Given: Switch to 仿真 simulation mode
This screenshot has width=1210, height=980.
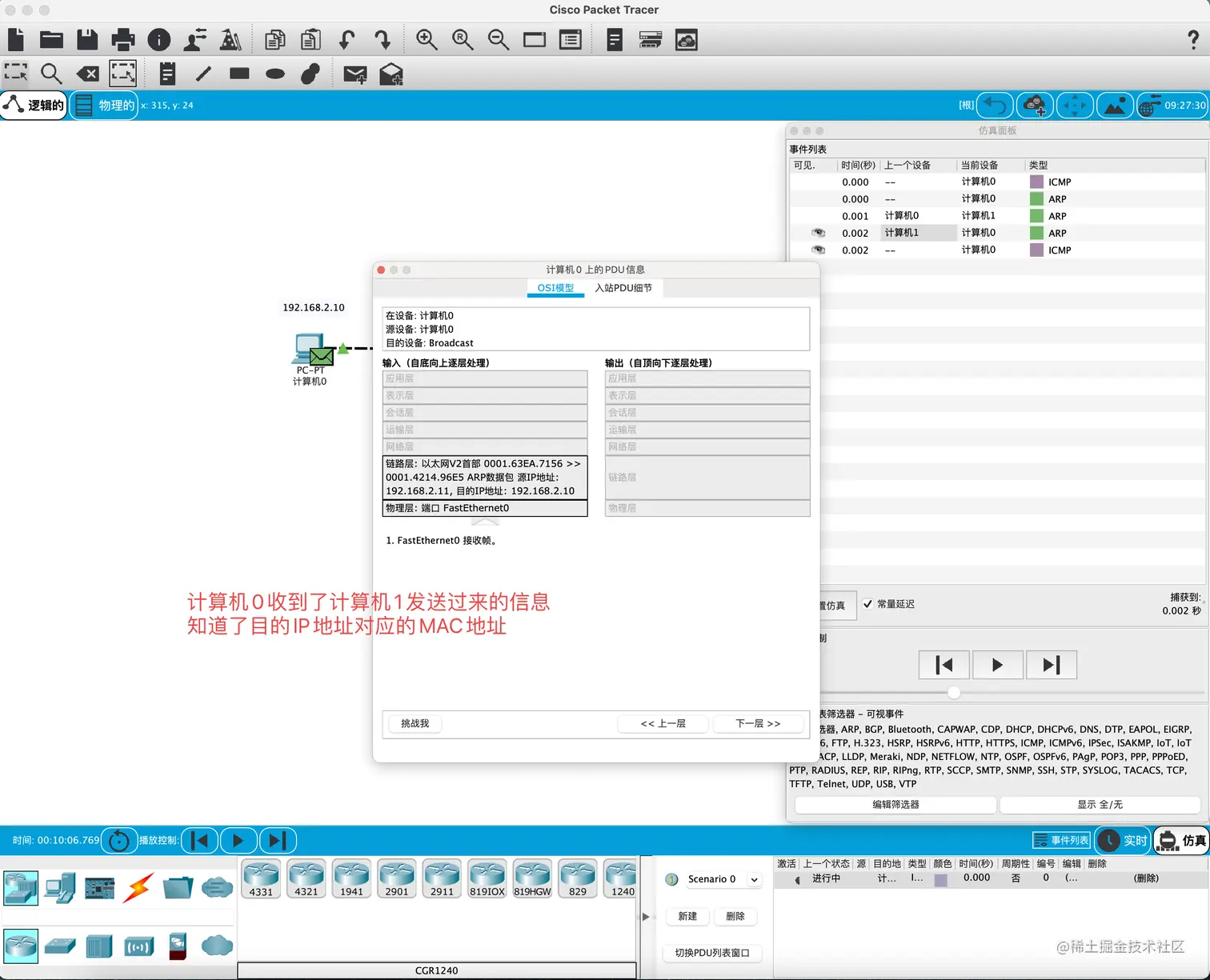Looking at the screenshot, I should tap(1182, 840).
